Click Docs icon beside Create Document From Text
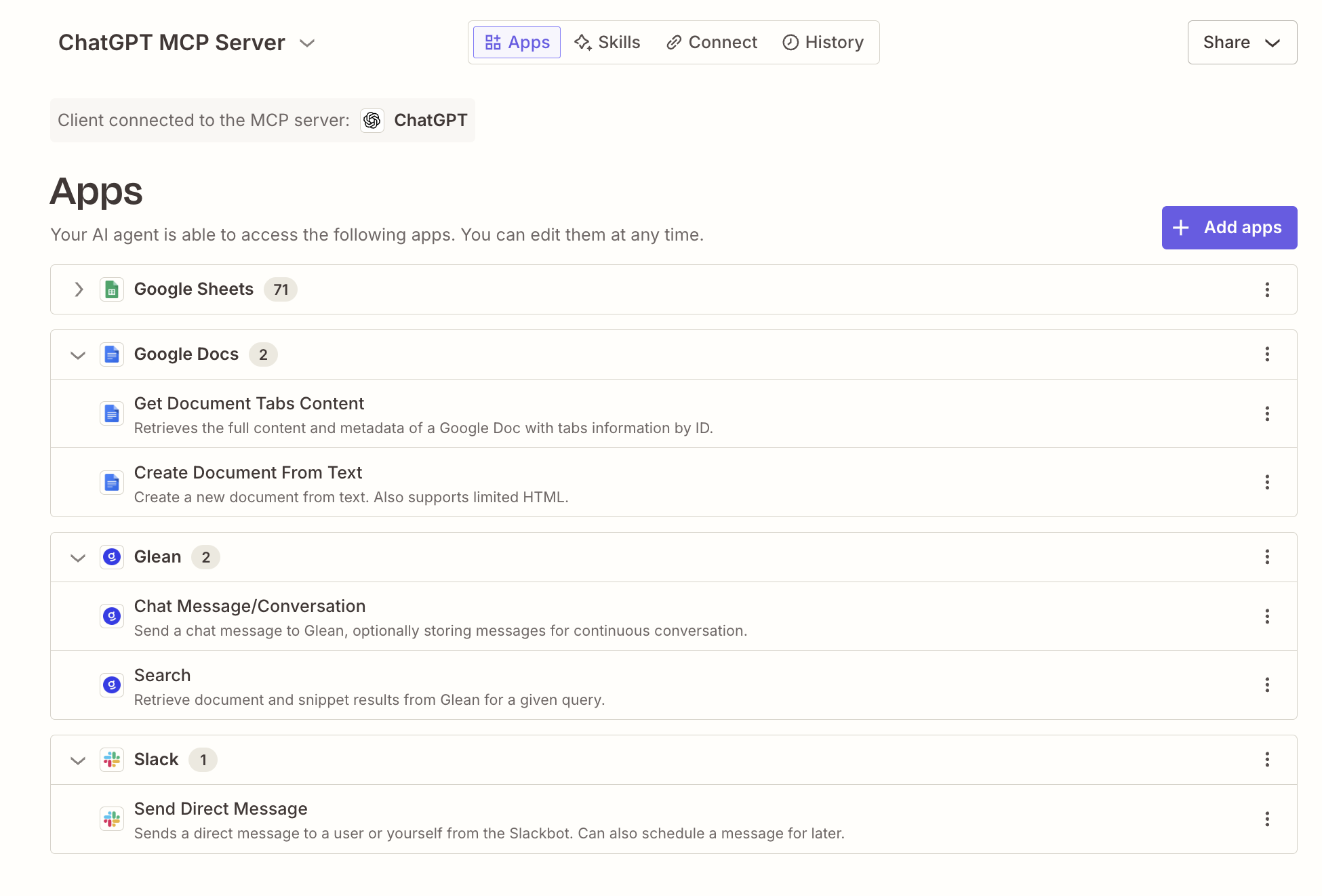This screenshot has height=896, width=1322. tap(112, 483)
